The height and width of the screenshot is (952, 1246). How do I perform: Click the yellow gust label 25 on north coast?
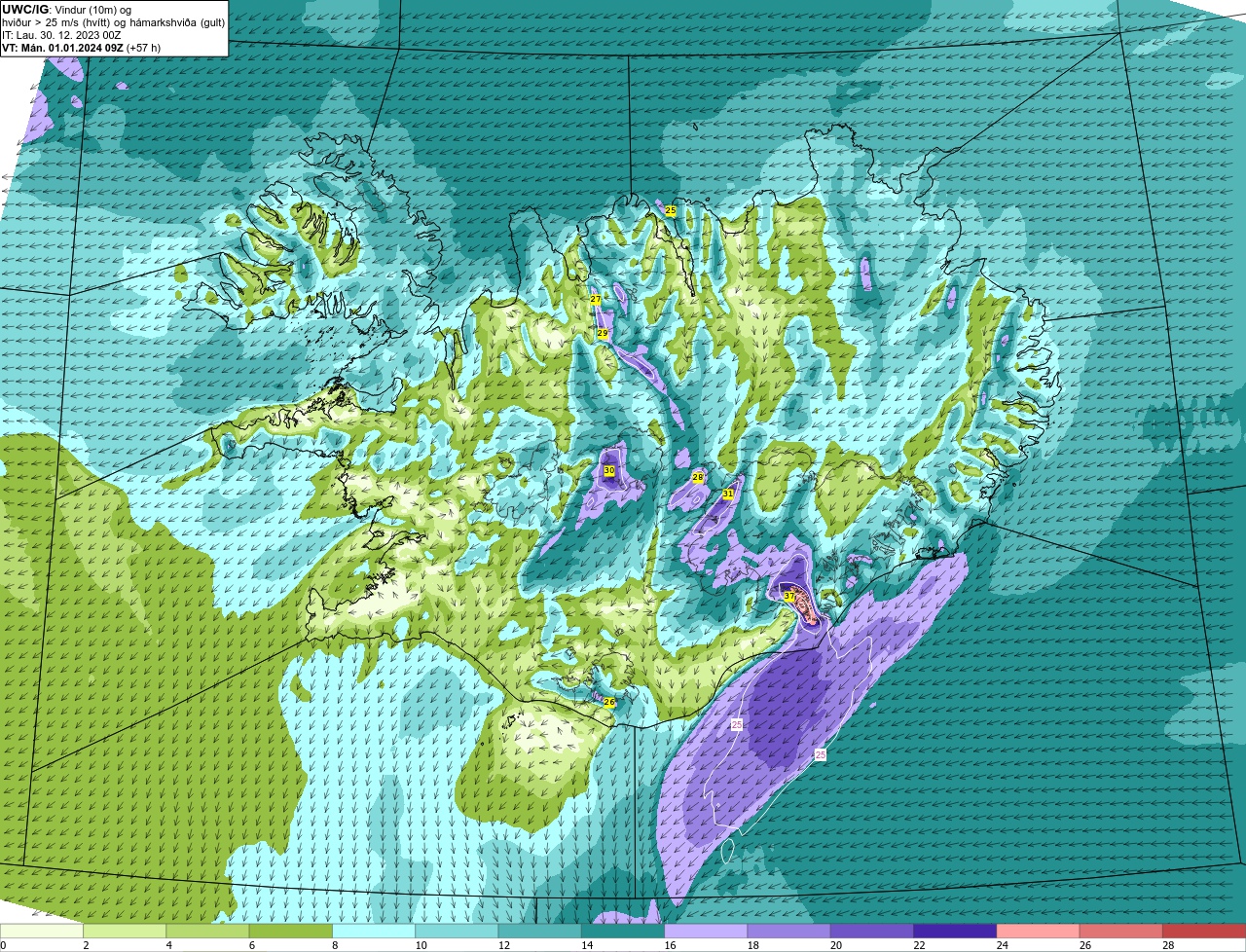(671, 210)
